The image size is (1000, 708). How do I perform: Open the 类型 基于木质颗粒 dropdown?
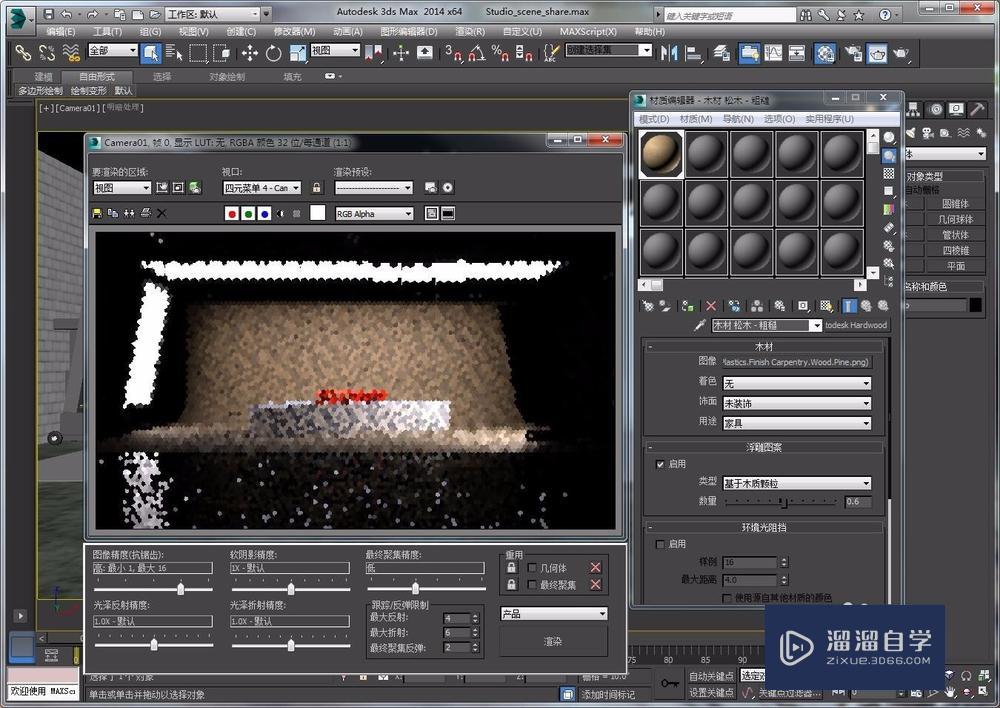797,483
